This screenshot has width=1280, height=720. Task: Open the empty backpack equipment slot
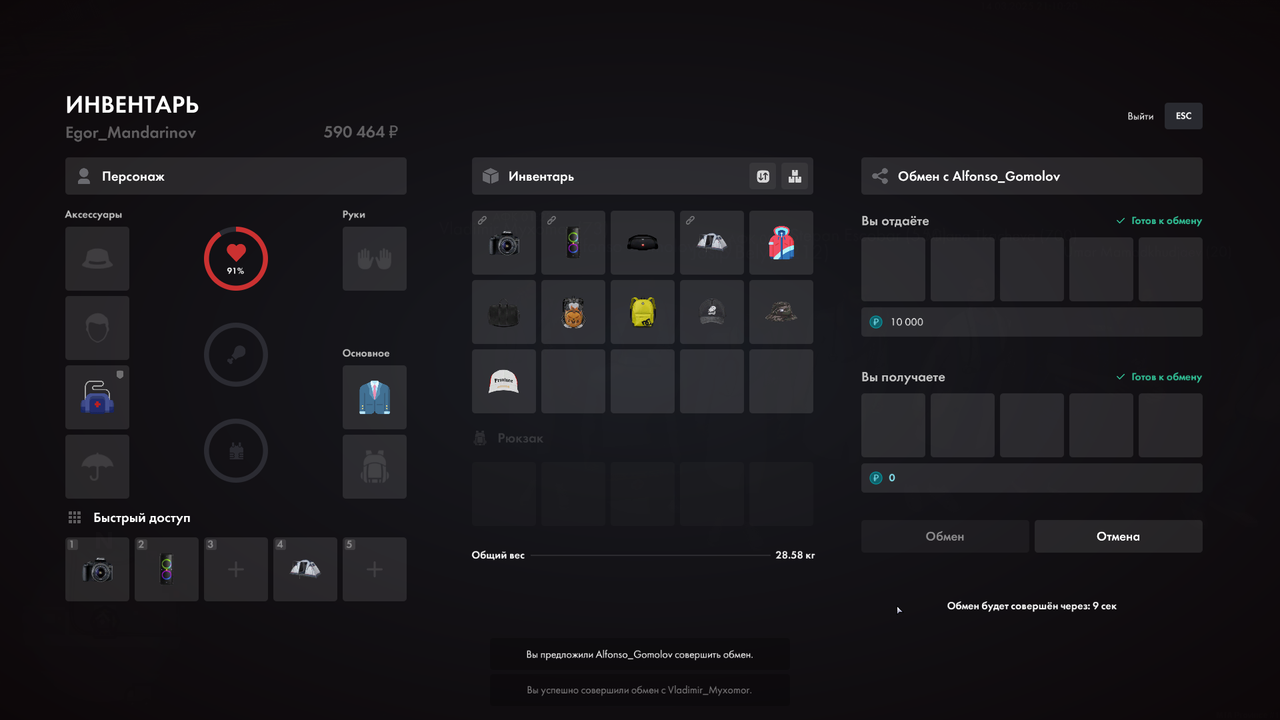coord(375,466)
